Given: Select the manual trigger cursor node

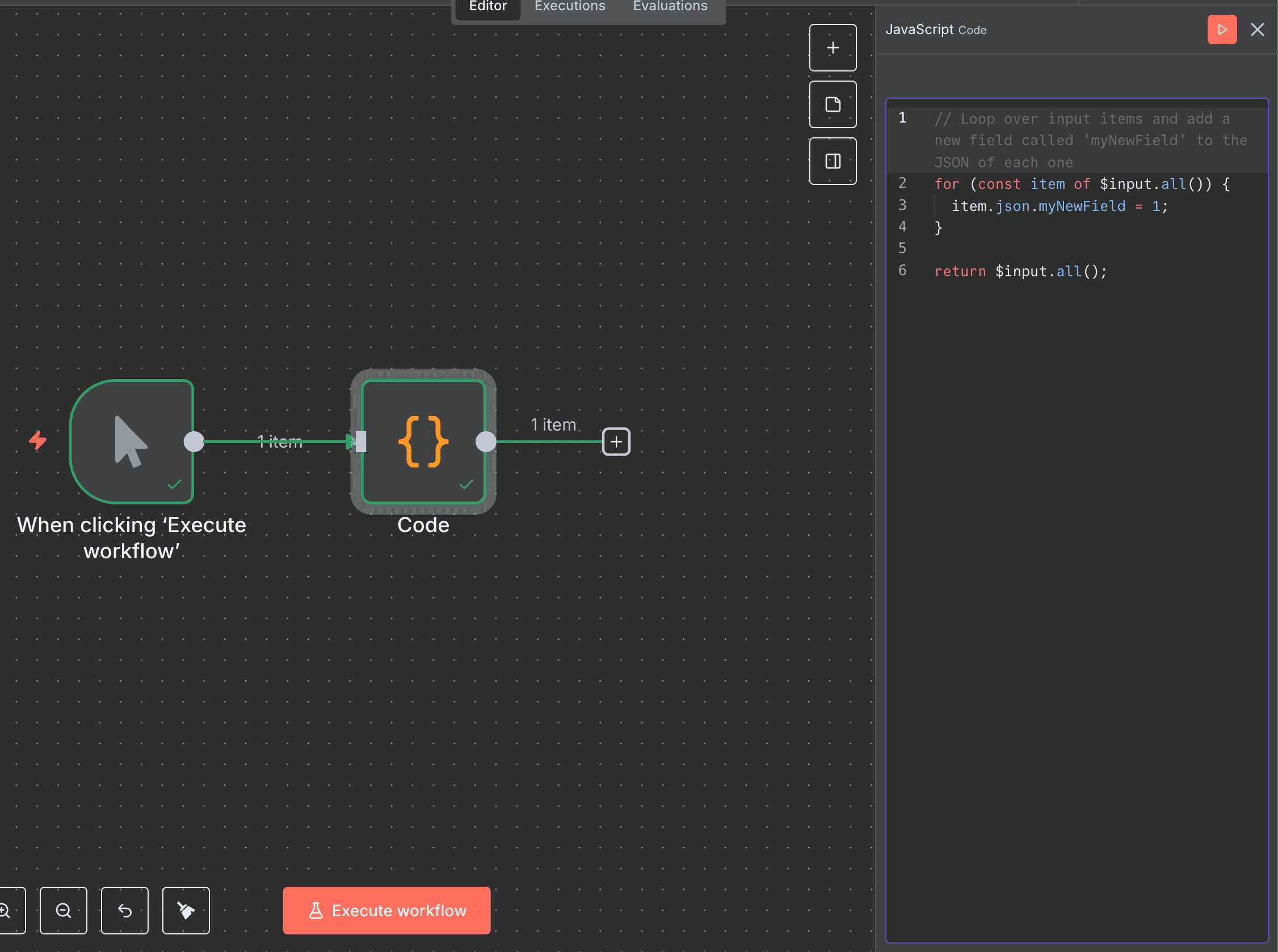Looking at the screenshot, I should pos(132,441).
